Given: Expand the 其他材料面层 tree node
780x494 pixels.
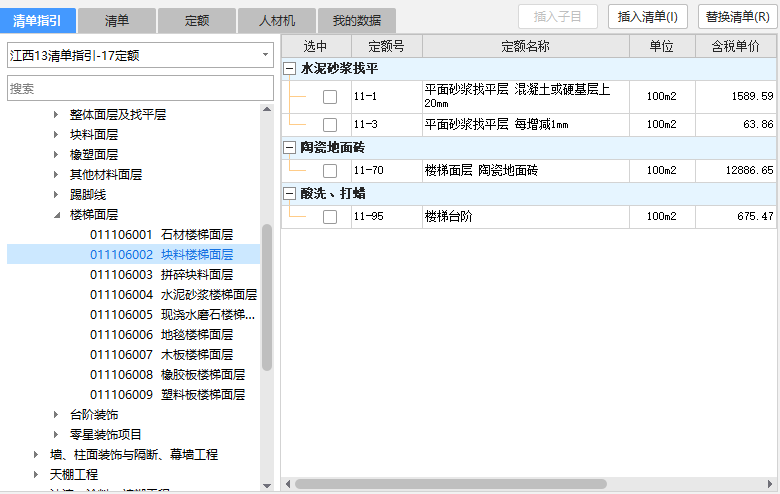Looking at the screenshot, I should click(x=56, y=175).
